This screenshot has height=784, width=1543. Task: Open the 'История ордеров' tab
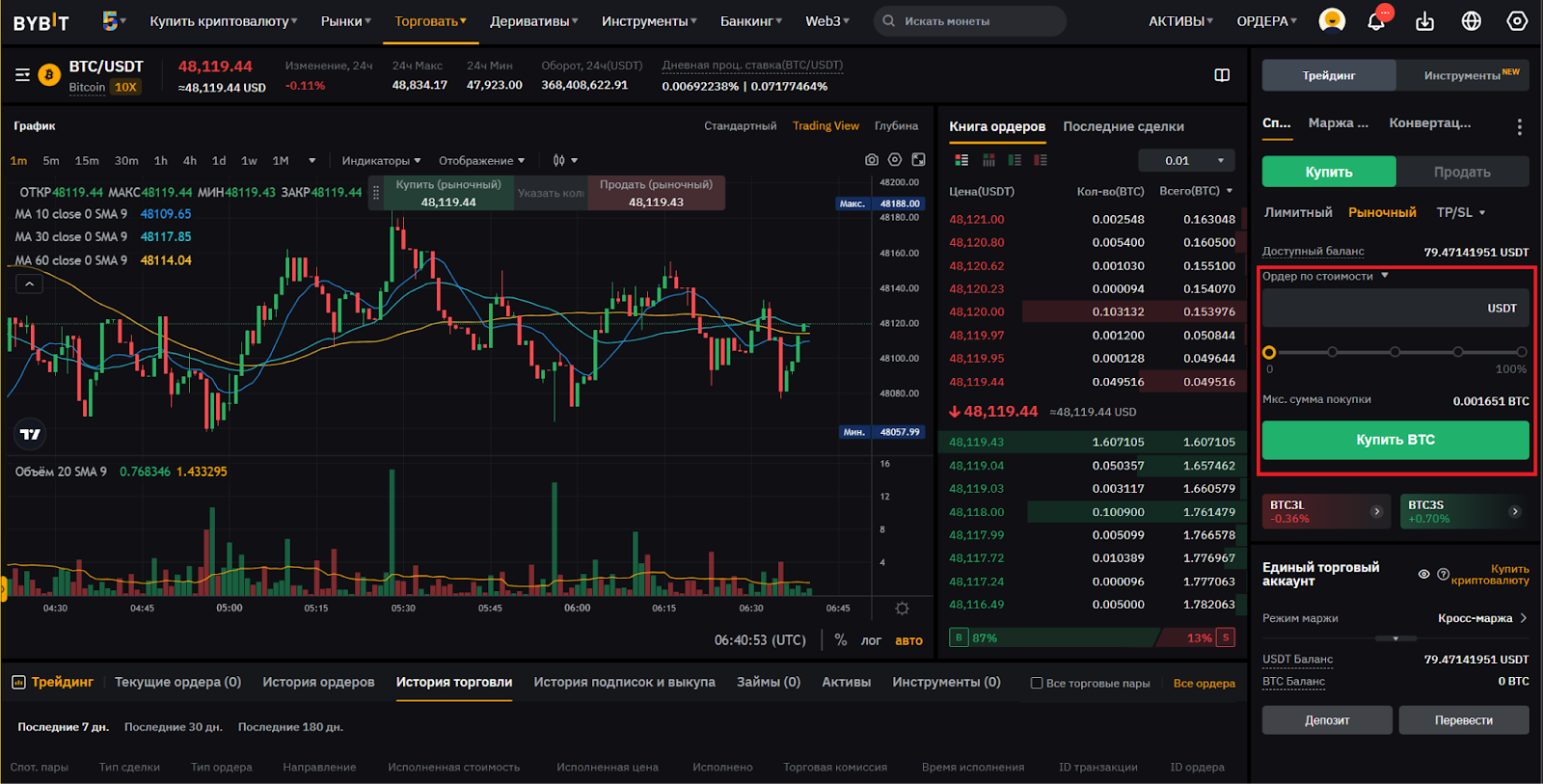318,682
